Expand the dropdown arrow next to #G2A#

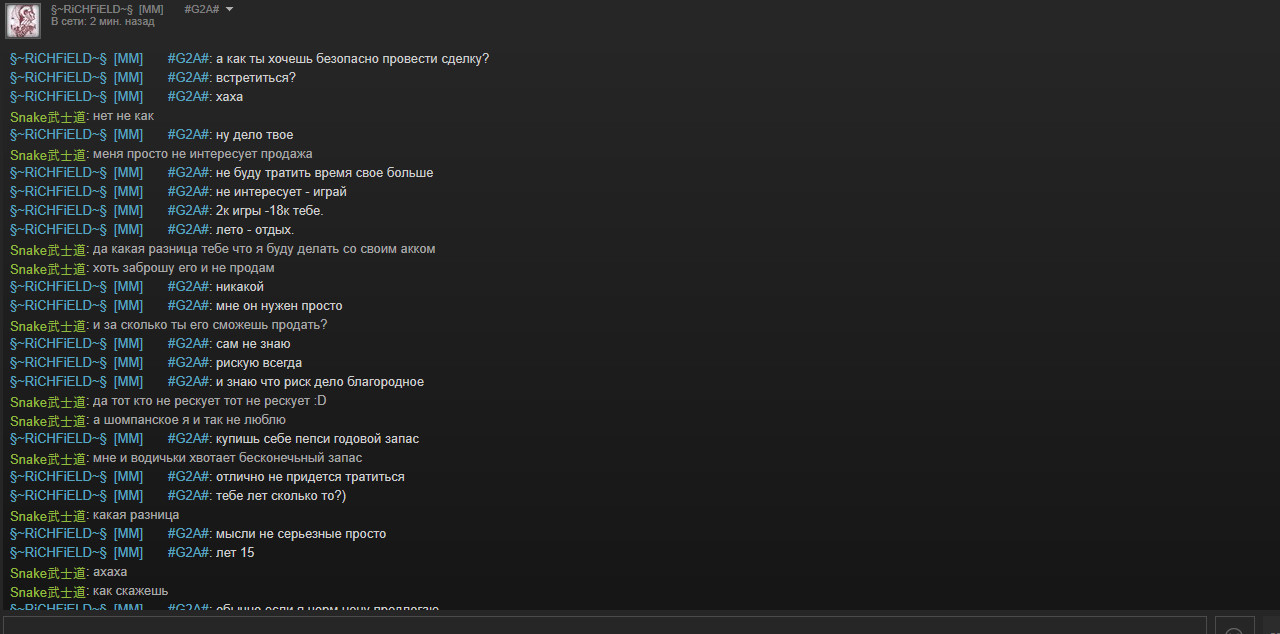pos(229,9)
